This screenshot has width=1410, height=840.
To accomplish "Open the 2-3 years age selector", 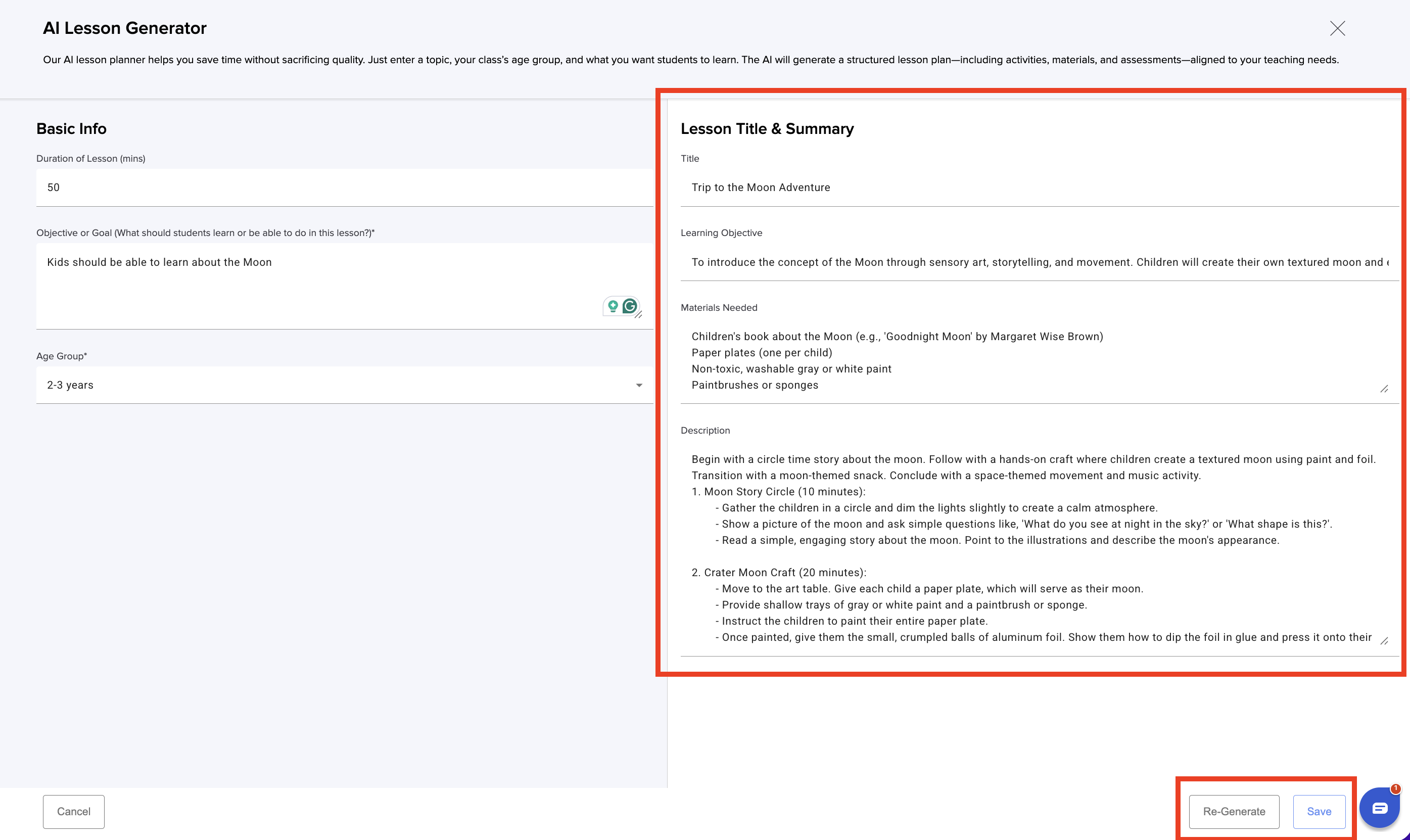I will point(340,385).
